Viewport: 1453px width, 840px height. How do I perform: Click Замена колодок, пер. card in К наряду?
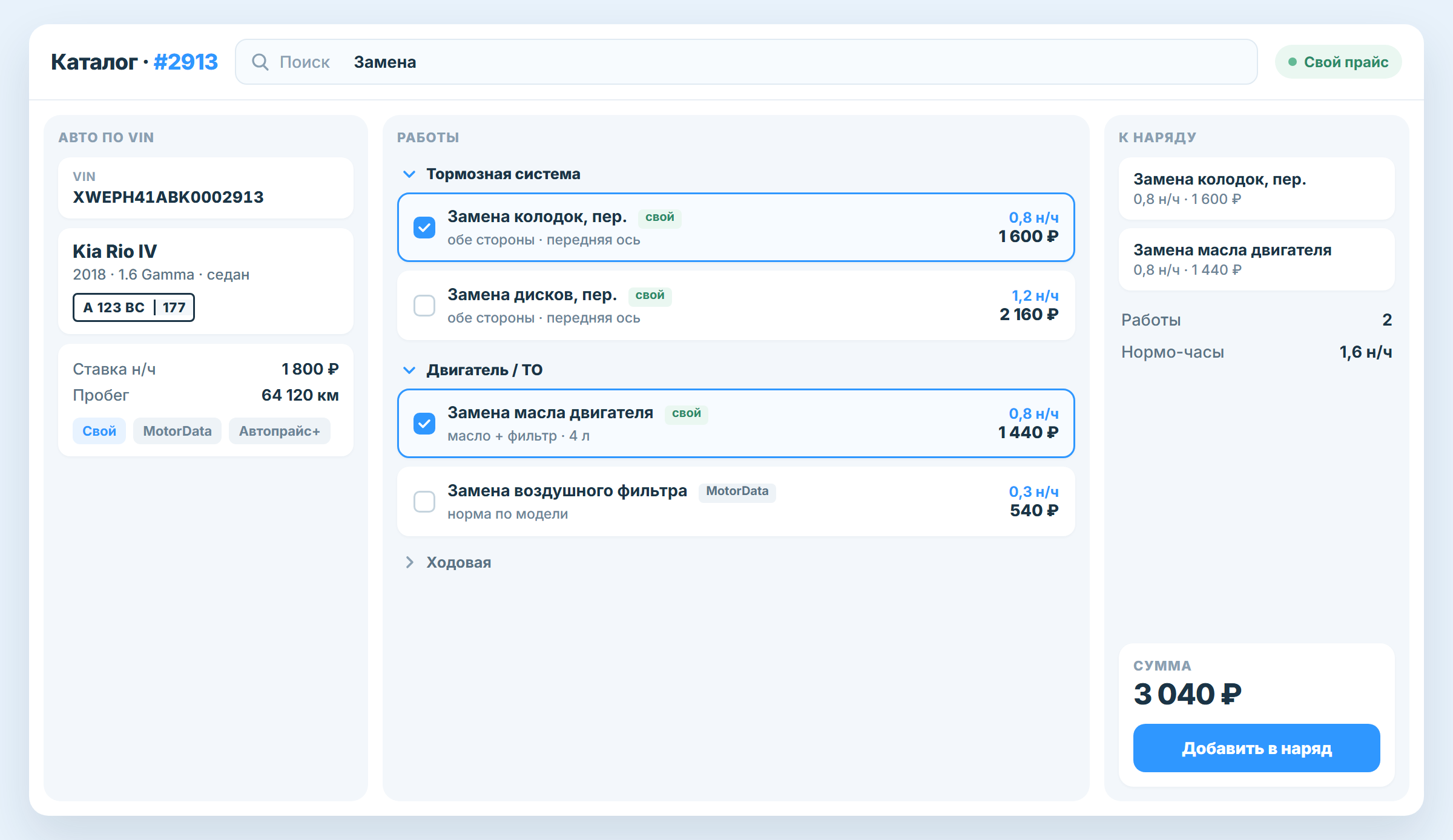1256,189
